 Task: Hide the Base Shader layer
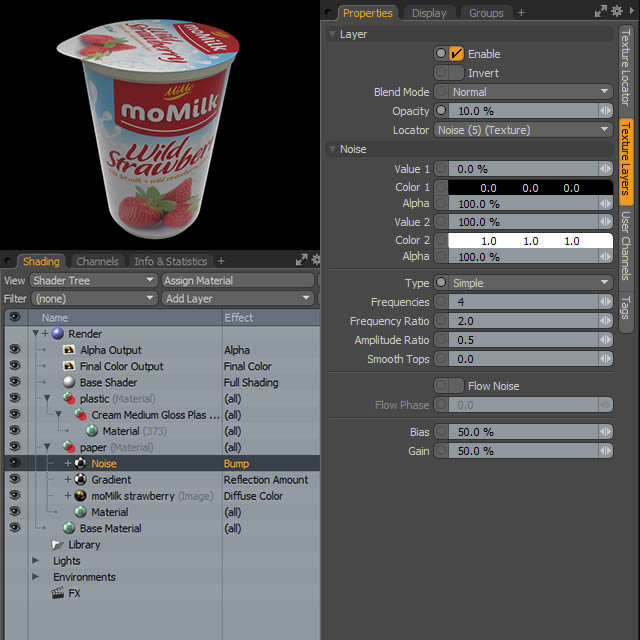[15, 381]
